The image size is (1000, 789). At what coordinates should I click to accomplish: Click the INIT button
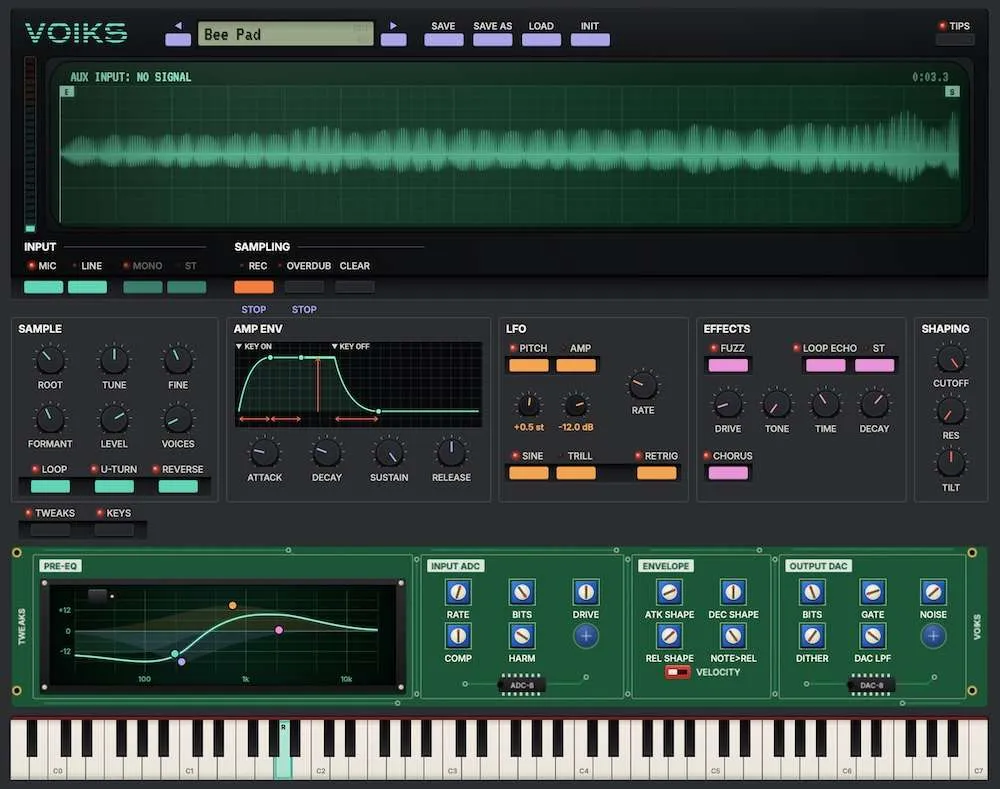590,40
